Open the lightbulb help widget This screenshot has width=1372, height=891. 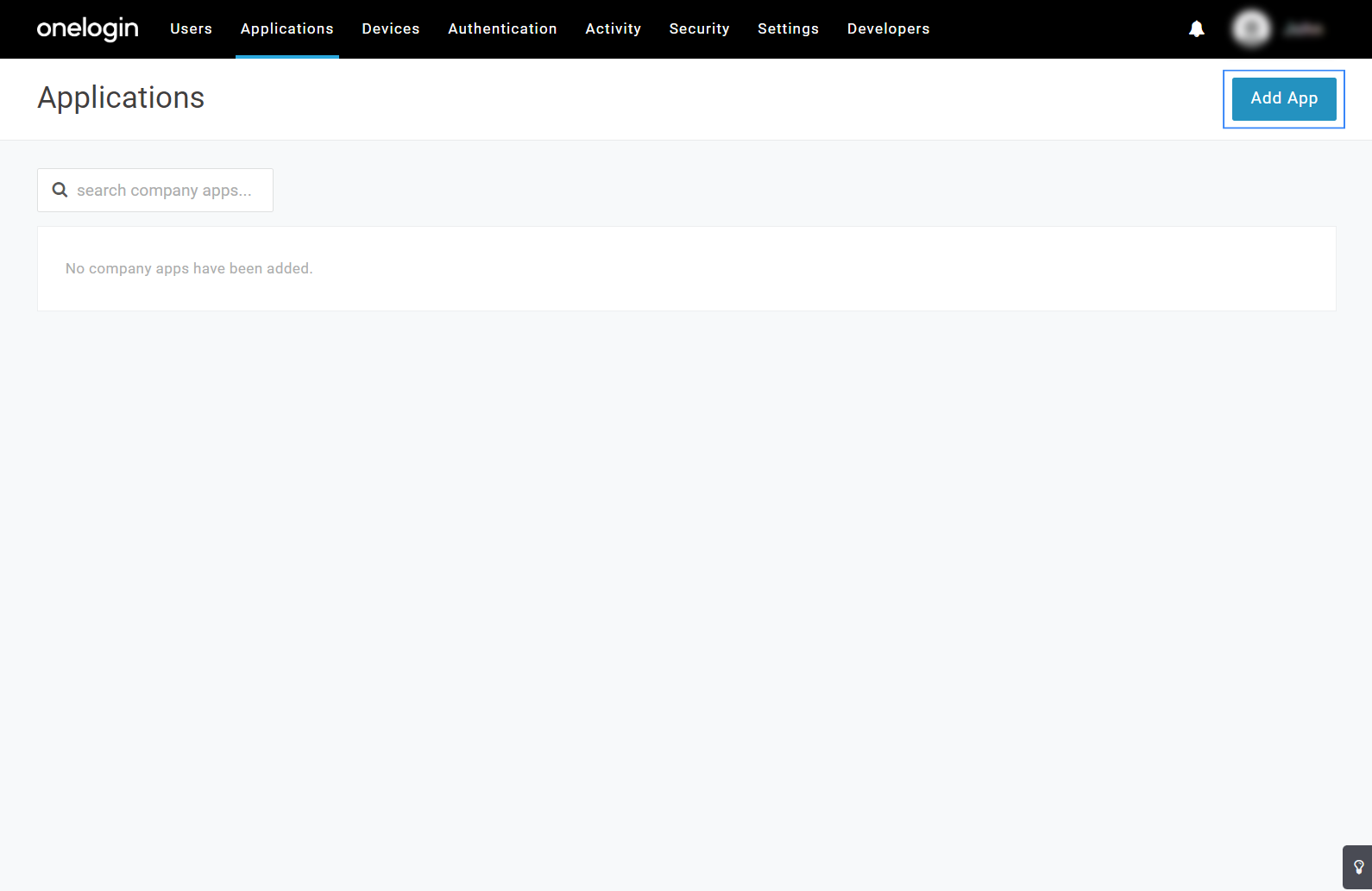pyautogui.click(x=1358, y=867)
